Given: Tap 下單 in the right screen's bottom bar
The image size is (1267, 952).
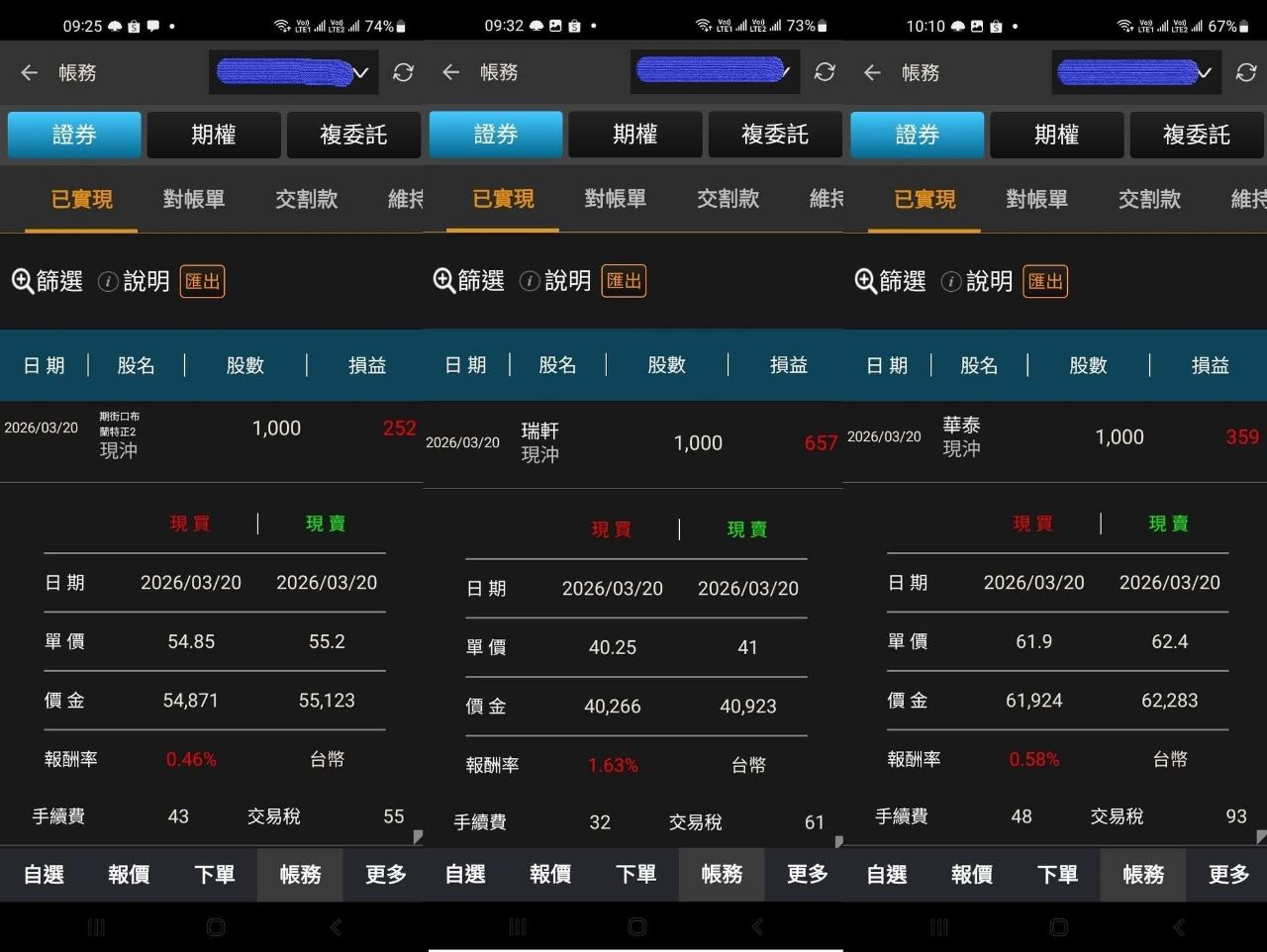Looking at the screenshot, I should pos(1057,874).
